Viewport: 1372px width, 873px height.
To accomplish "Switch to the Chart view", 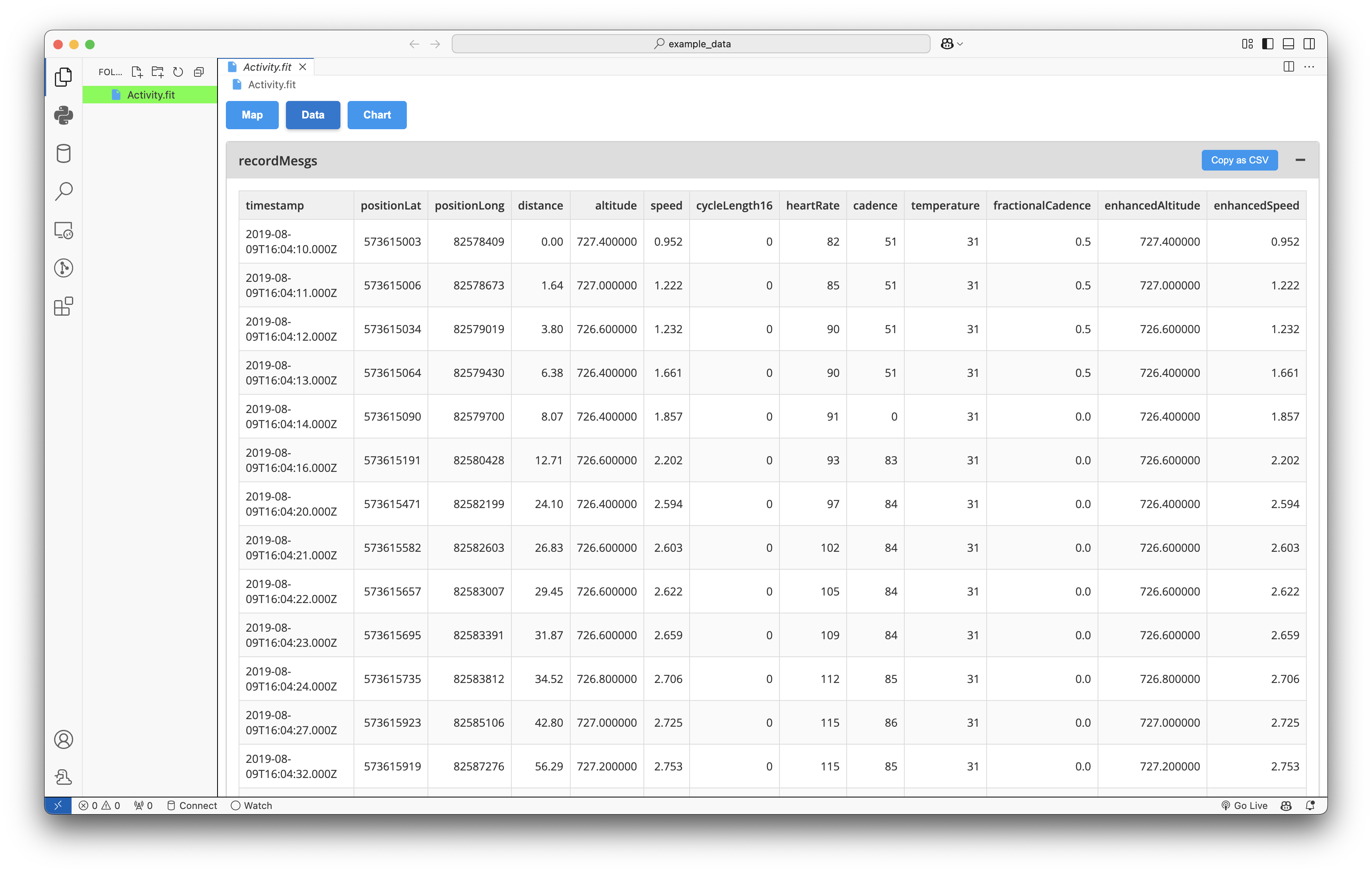I will (377, 115).
